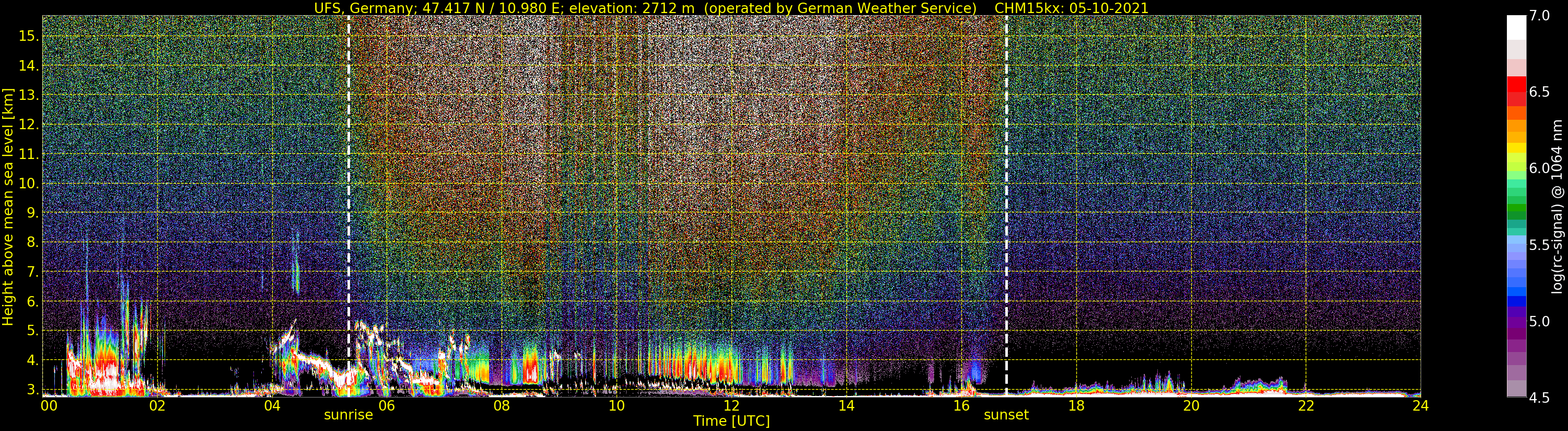Click the red 6.5 band on colorbar
The width and height of the screenshot is (1568, 431).
click(1516, 92)
